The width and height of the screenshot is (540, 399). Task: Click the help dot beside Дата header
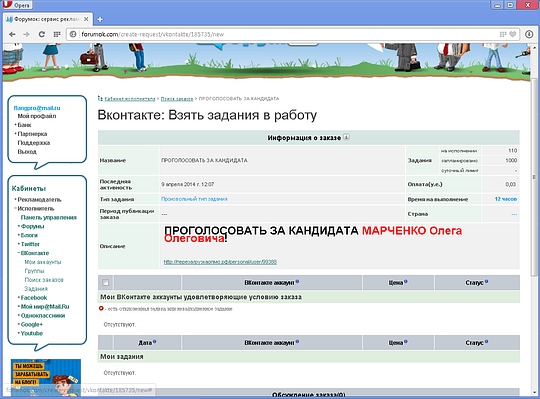coord(154,342)
